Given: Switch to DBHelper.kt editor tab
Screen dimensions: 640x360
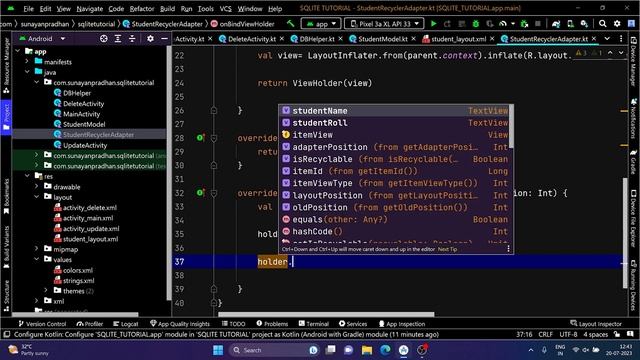Looking at the screenshot, I should 317,39.
